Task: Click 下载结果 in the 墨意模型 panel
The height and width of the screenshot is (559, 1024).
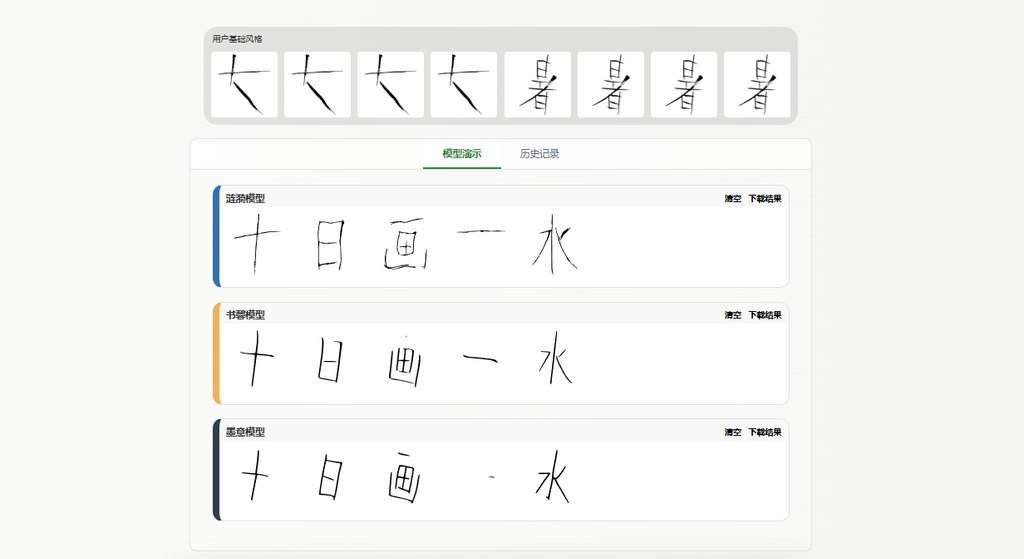Action: tap(765, 432)
